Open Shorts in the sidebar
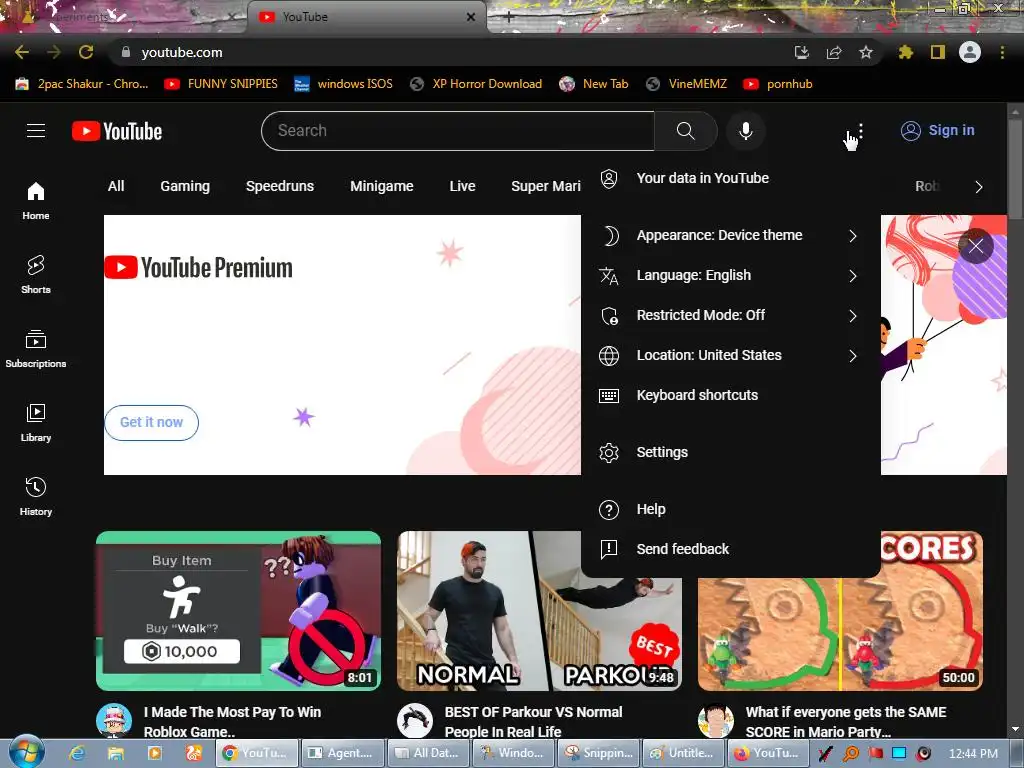The width and height of the screenshot is (1024, 768). click(35, 275)
